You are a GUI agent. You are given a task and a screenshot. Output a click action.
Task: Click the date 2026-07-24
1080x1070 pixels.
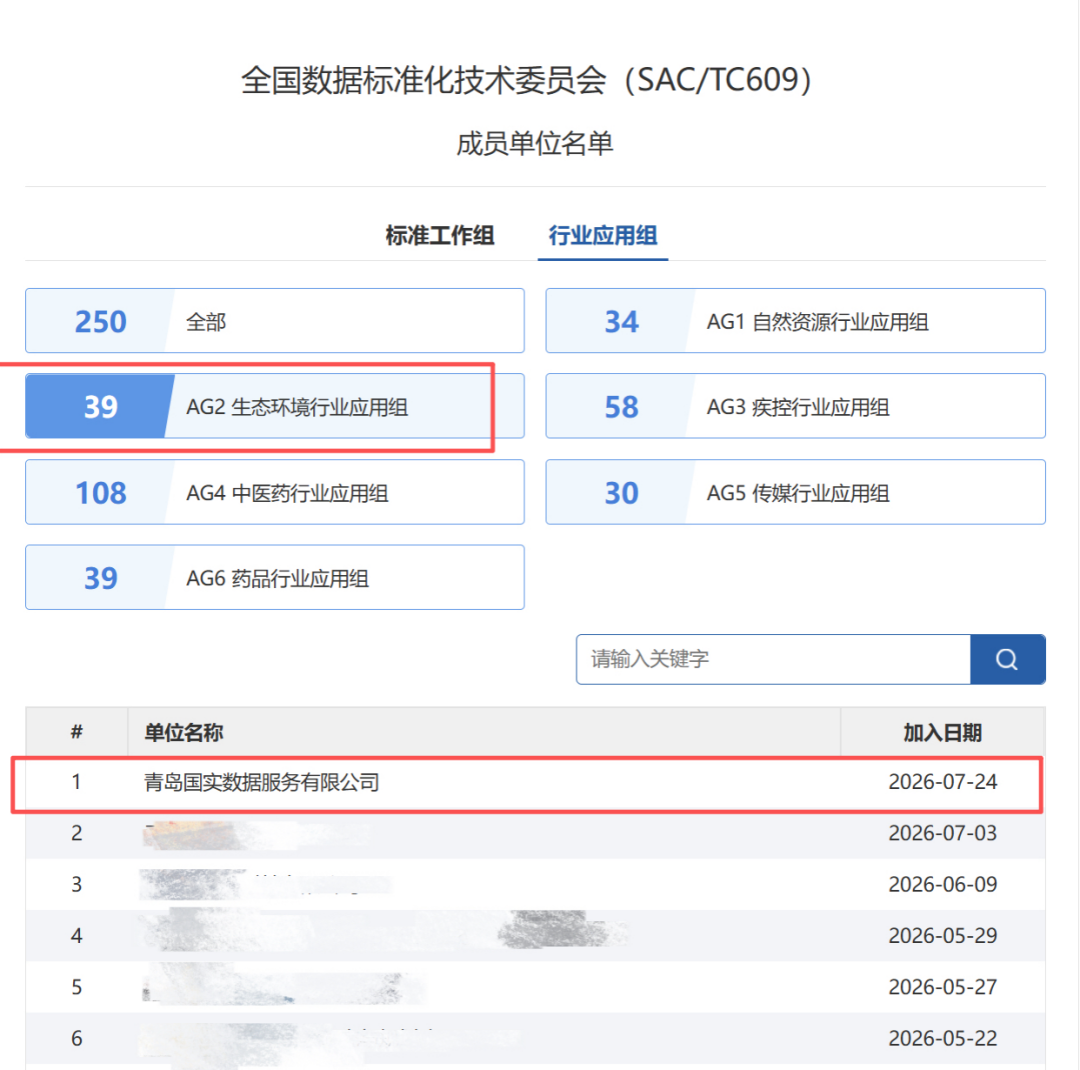click(942, 782)
